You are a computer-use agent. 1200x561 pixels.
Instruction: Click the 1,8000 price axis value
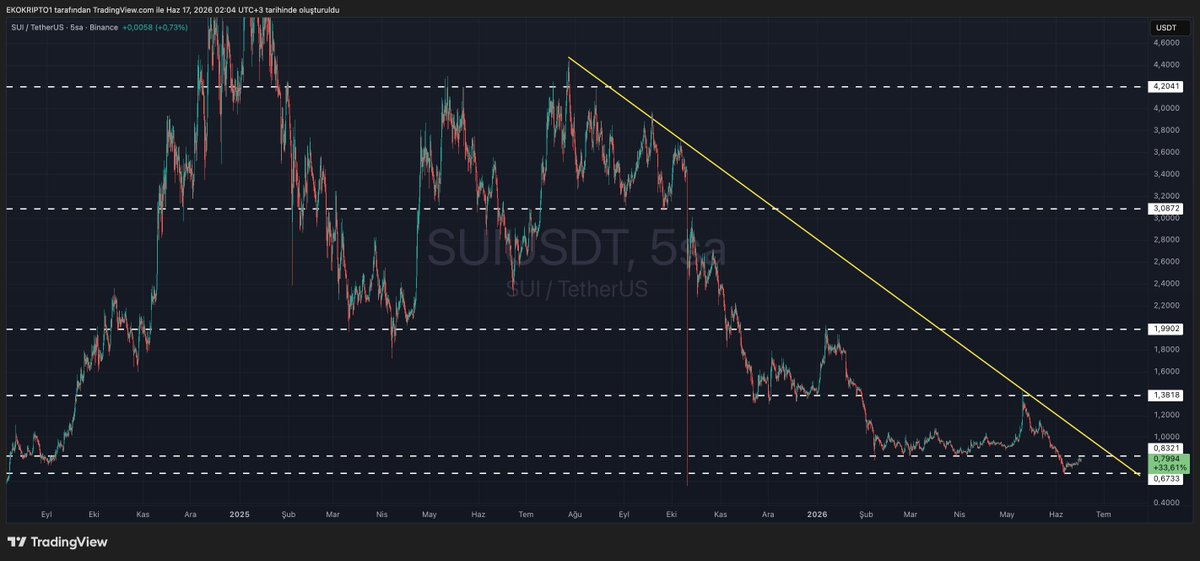(x=1166, y=349)
